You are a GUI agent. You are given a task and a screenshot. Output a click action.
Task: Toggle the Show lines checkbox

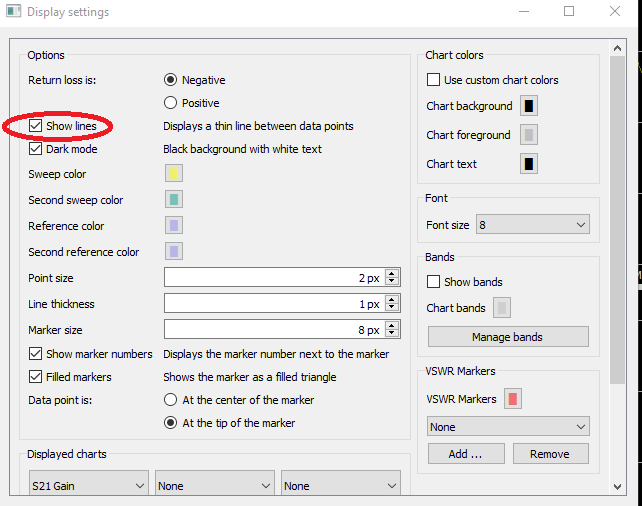point(35,126)
